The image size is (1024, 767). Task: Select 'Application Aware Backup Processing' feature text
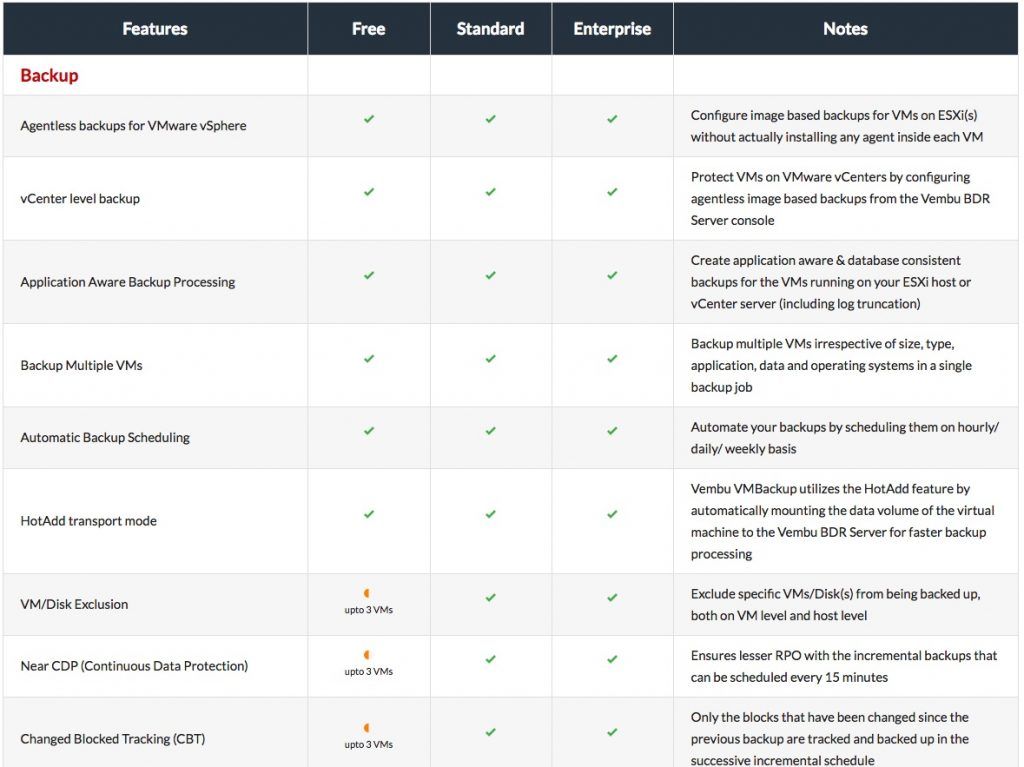tap(127, 282)
